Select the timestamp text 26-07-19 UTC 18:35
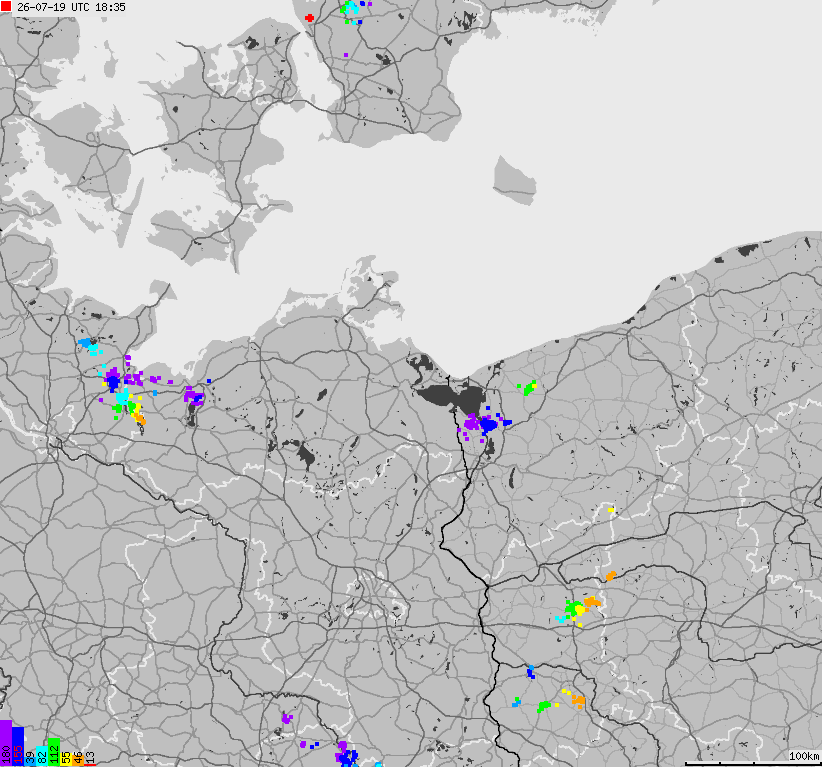This screenshot has width=822, height=767. point(71,7)
